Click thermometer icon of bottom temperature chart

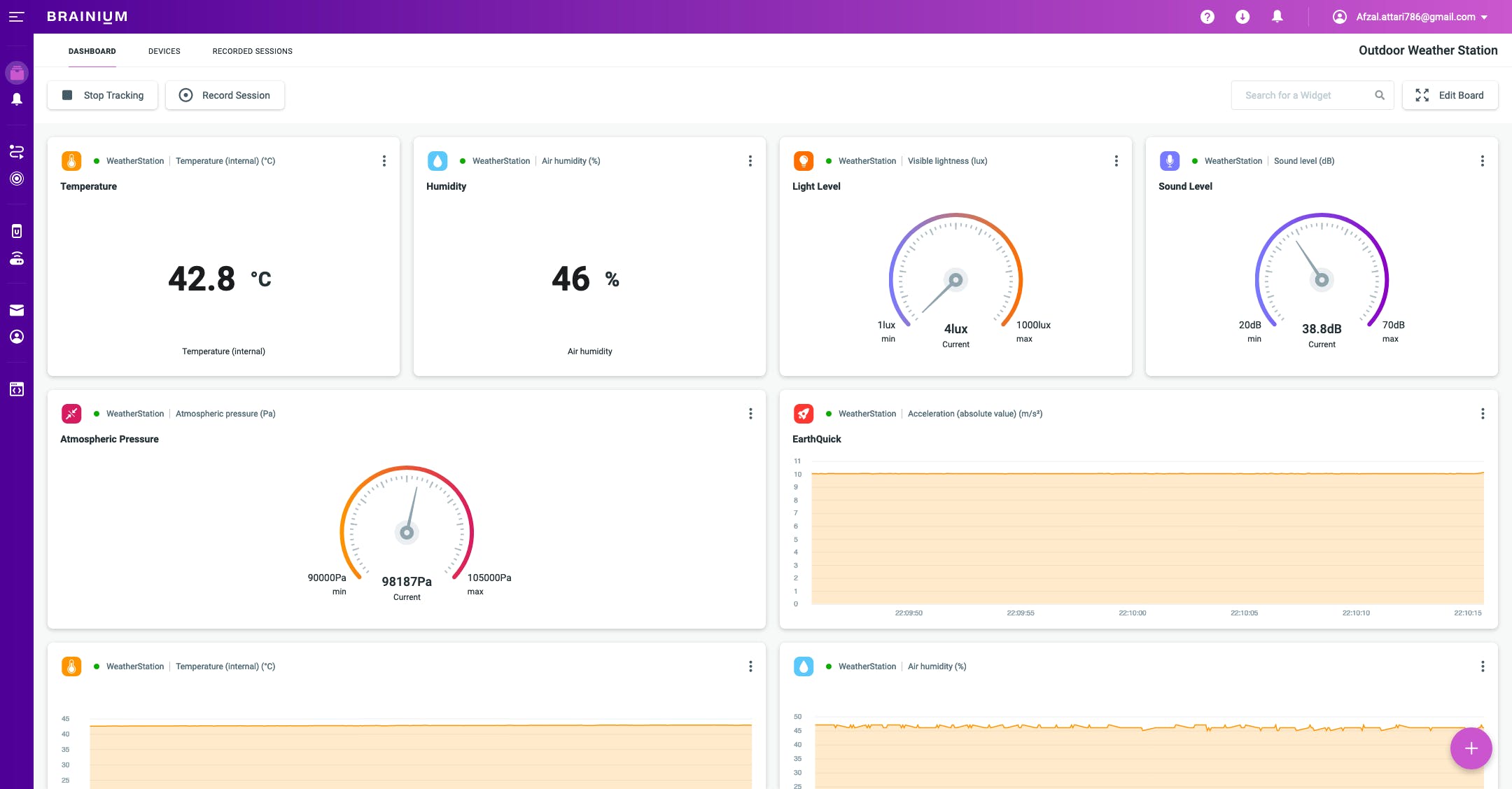[x=71, y=666]
